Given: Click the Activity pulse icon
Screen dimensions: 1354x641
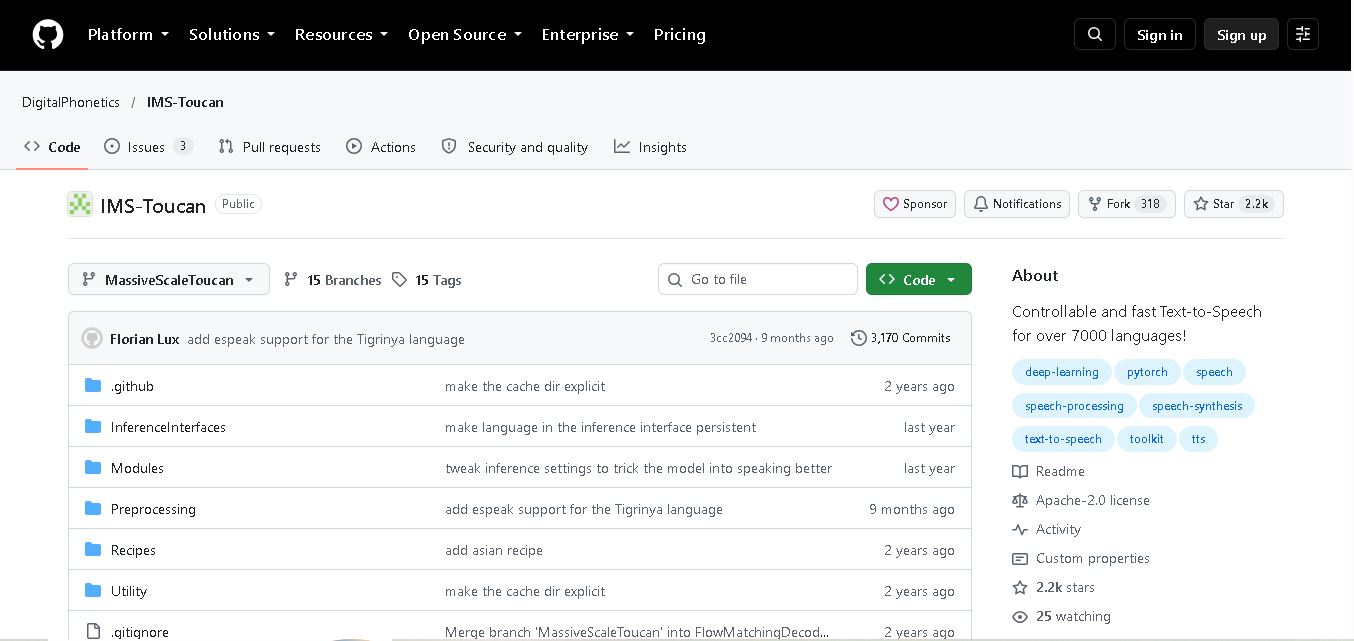Looking at the screenshot, I should (x=1020, y=529).
